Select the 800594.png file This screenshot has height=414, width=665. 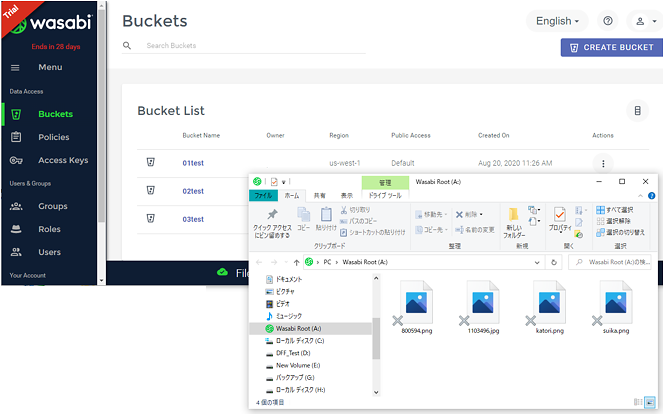[x=416, y=308]
